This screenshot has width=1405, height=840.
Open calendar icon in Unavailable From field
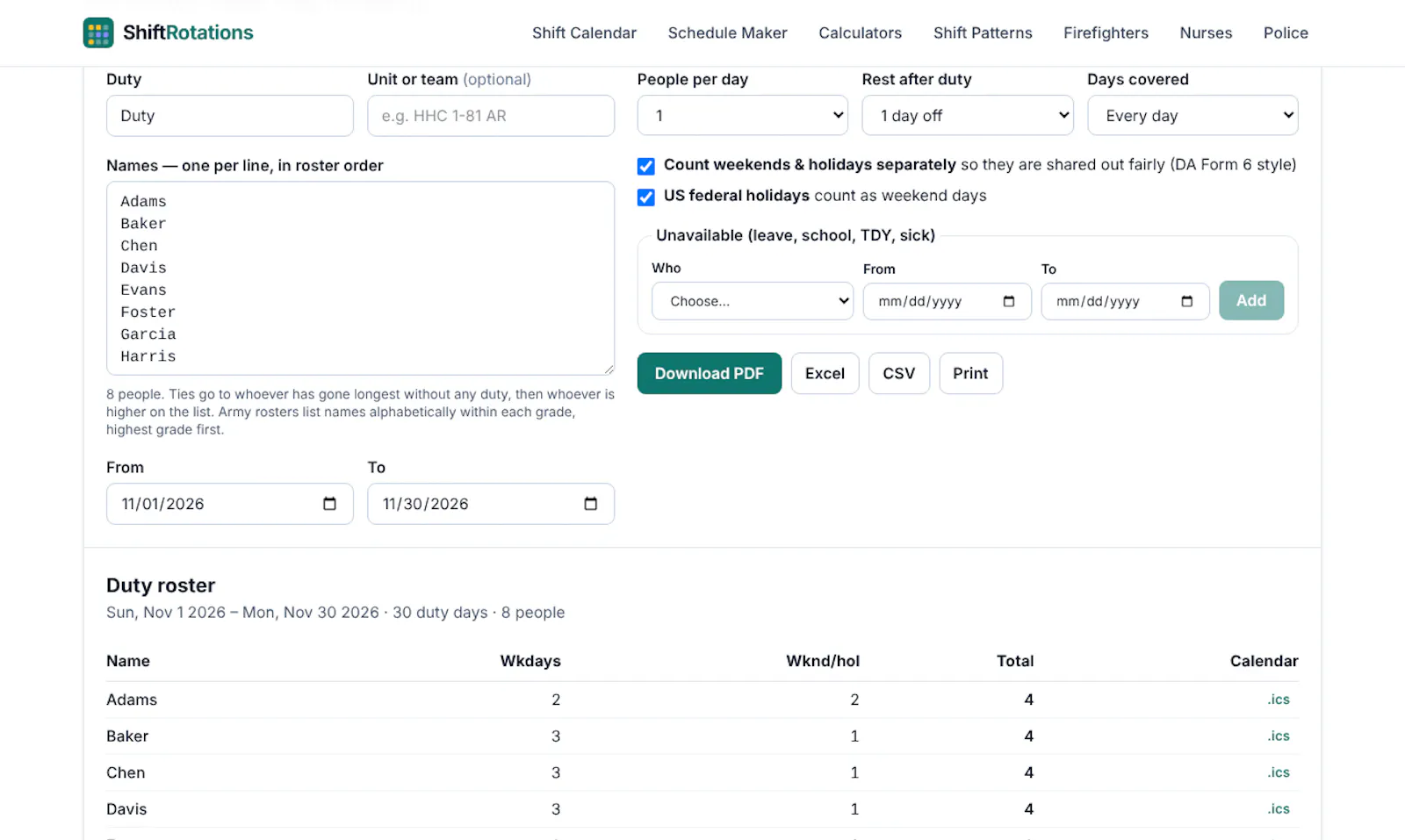[x=1009, y=301]
